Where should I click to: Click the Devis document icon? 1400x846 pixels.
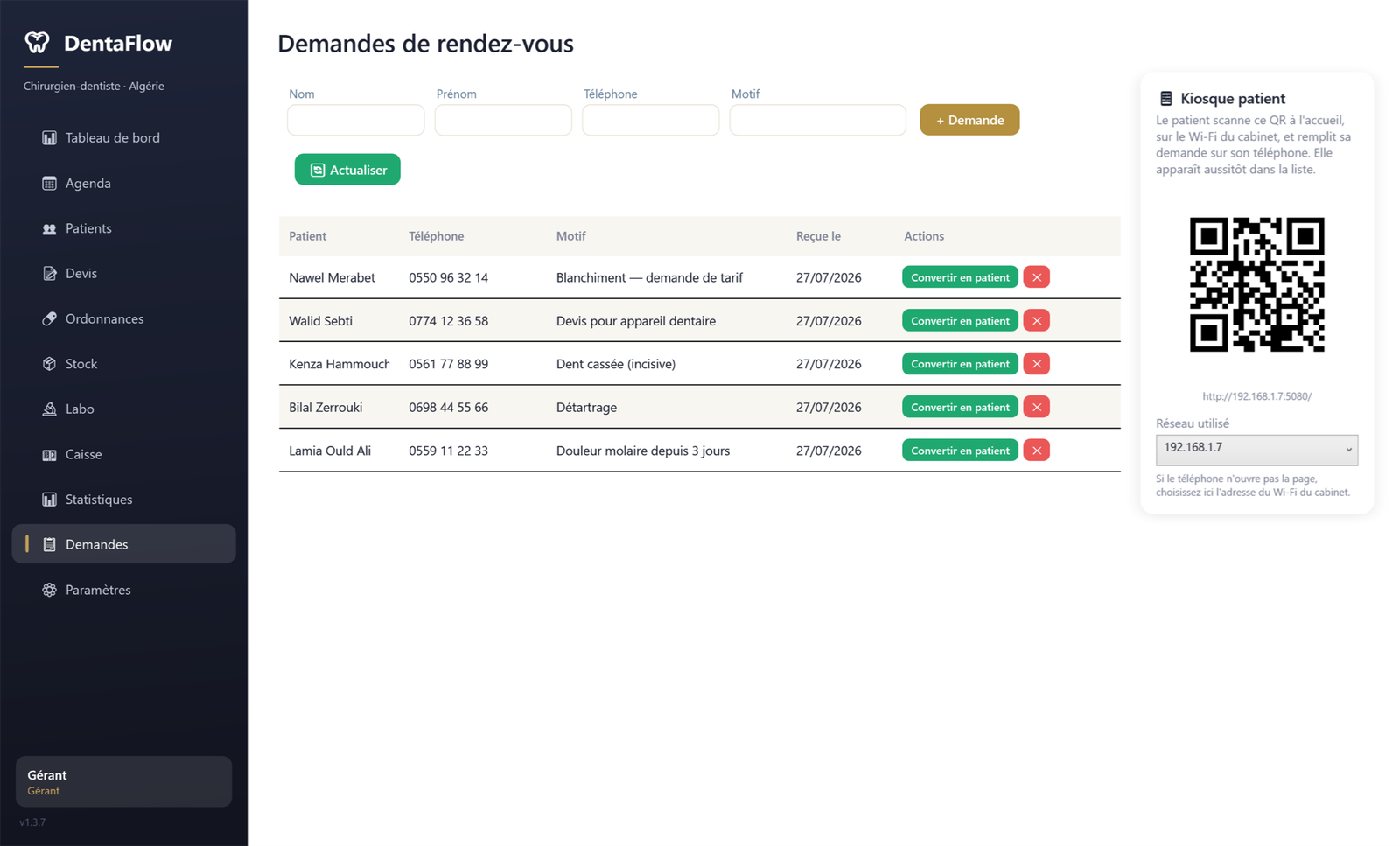coord(49,274)
